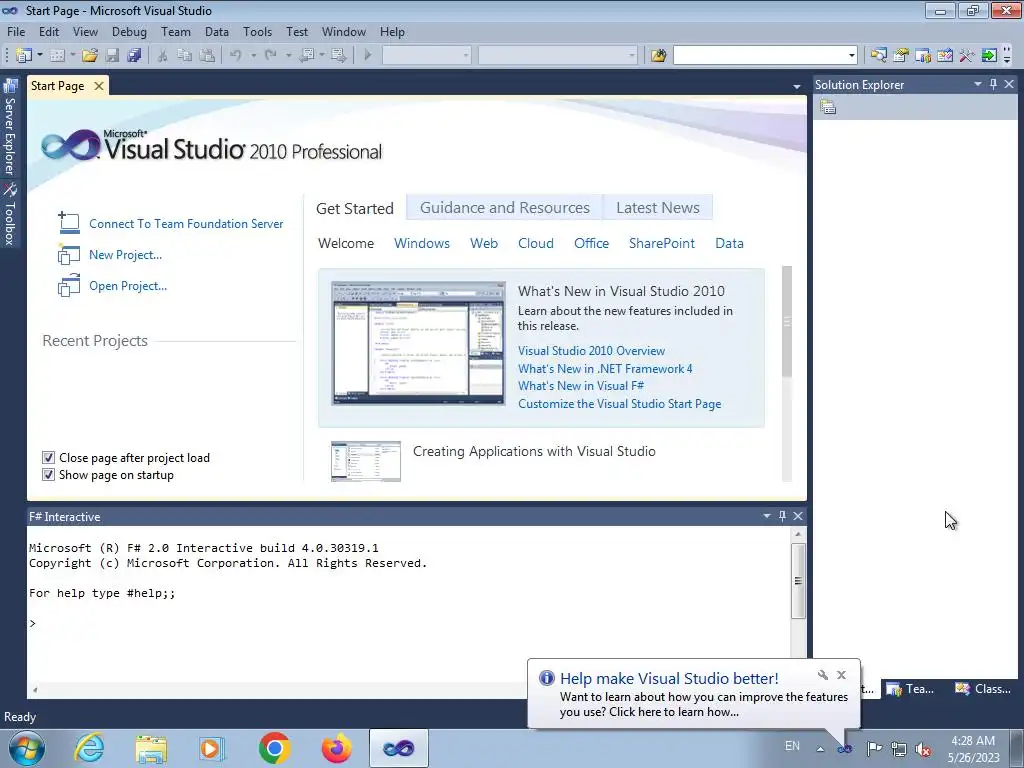
Task: Select the Windows category on Get Started
Action: [422, 244]
